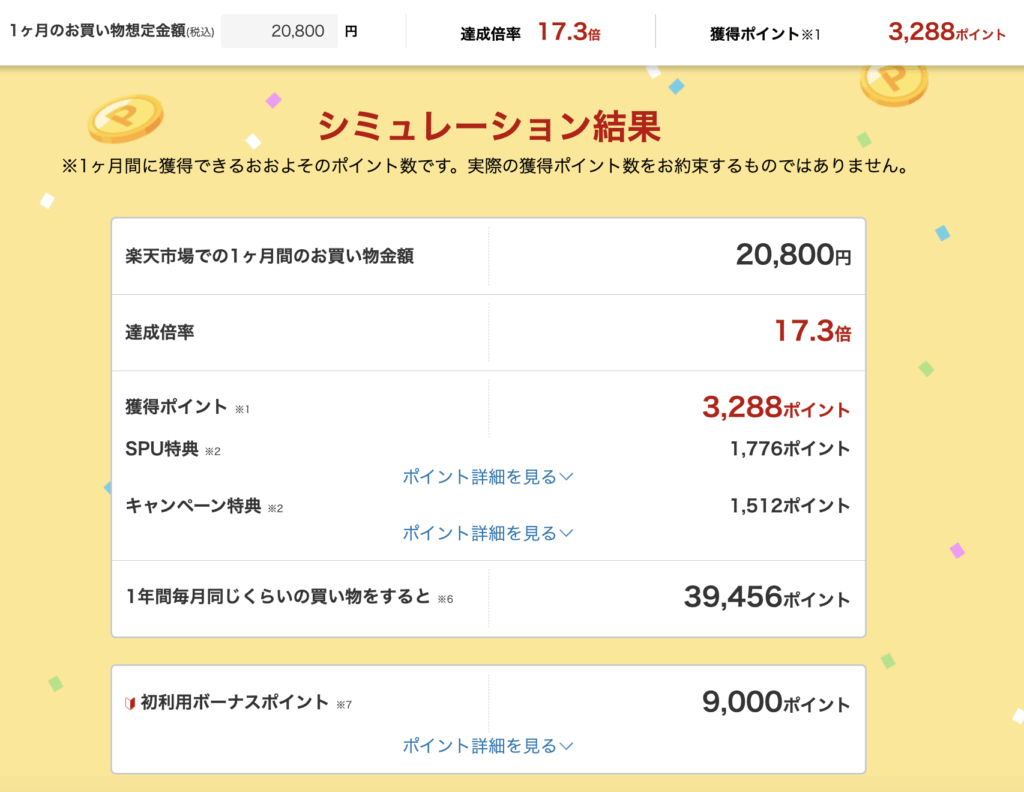
Task: Click the beginner mark icon beside 初利用ボーナスポイント
Action: coord(129,704)
